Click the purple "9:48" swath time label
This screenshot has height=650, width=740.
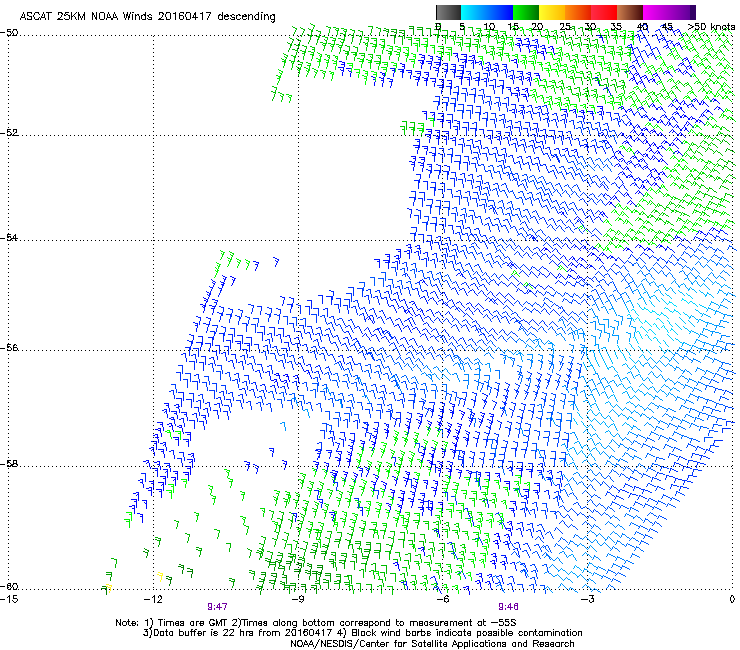pos(509,607)
